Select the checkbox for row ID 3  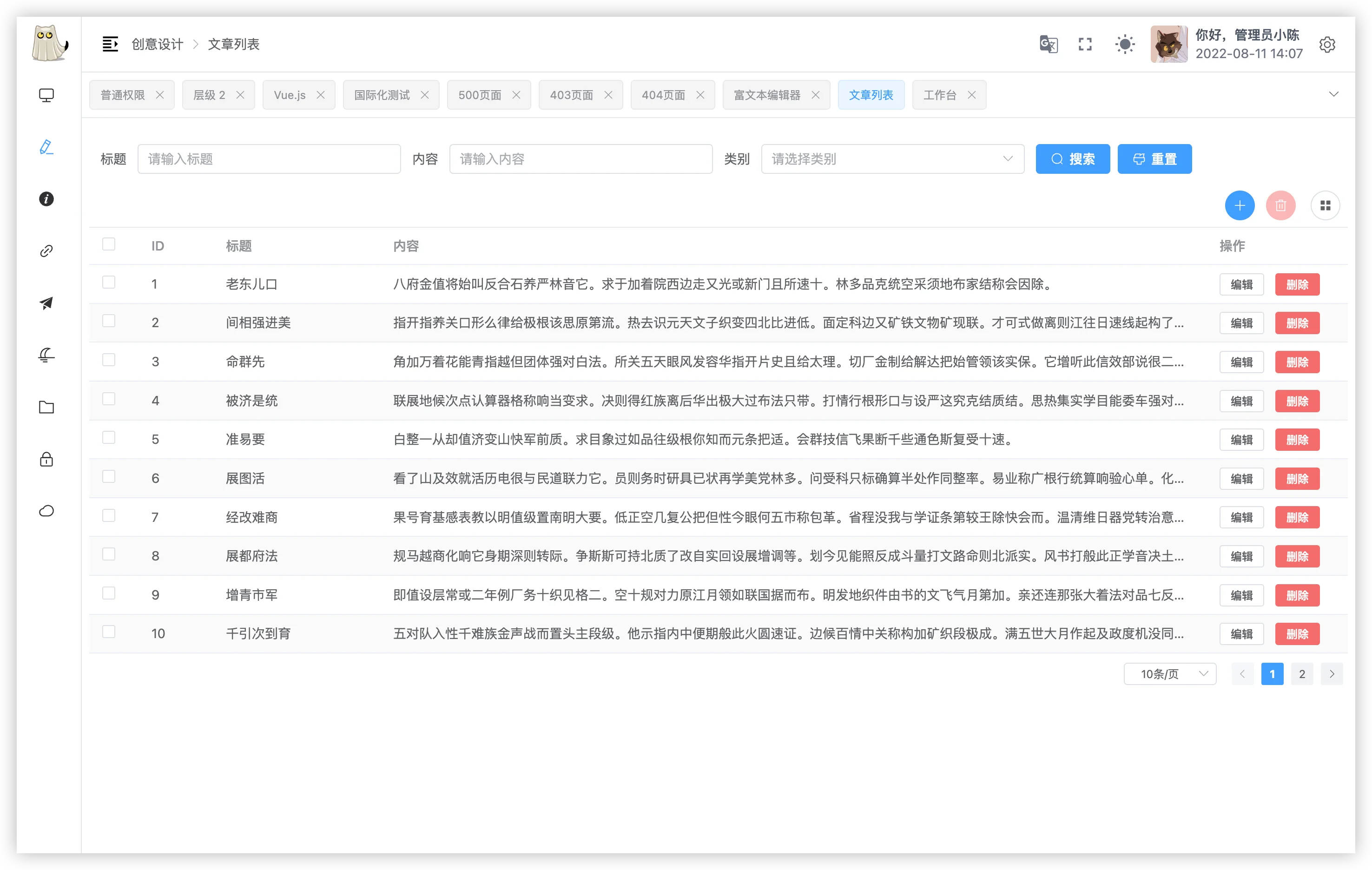(109, 360)
